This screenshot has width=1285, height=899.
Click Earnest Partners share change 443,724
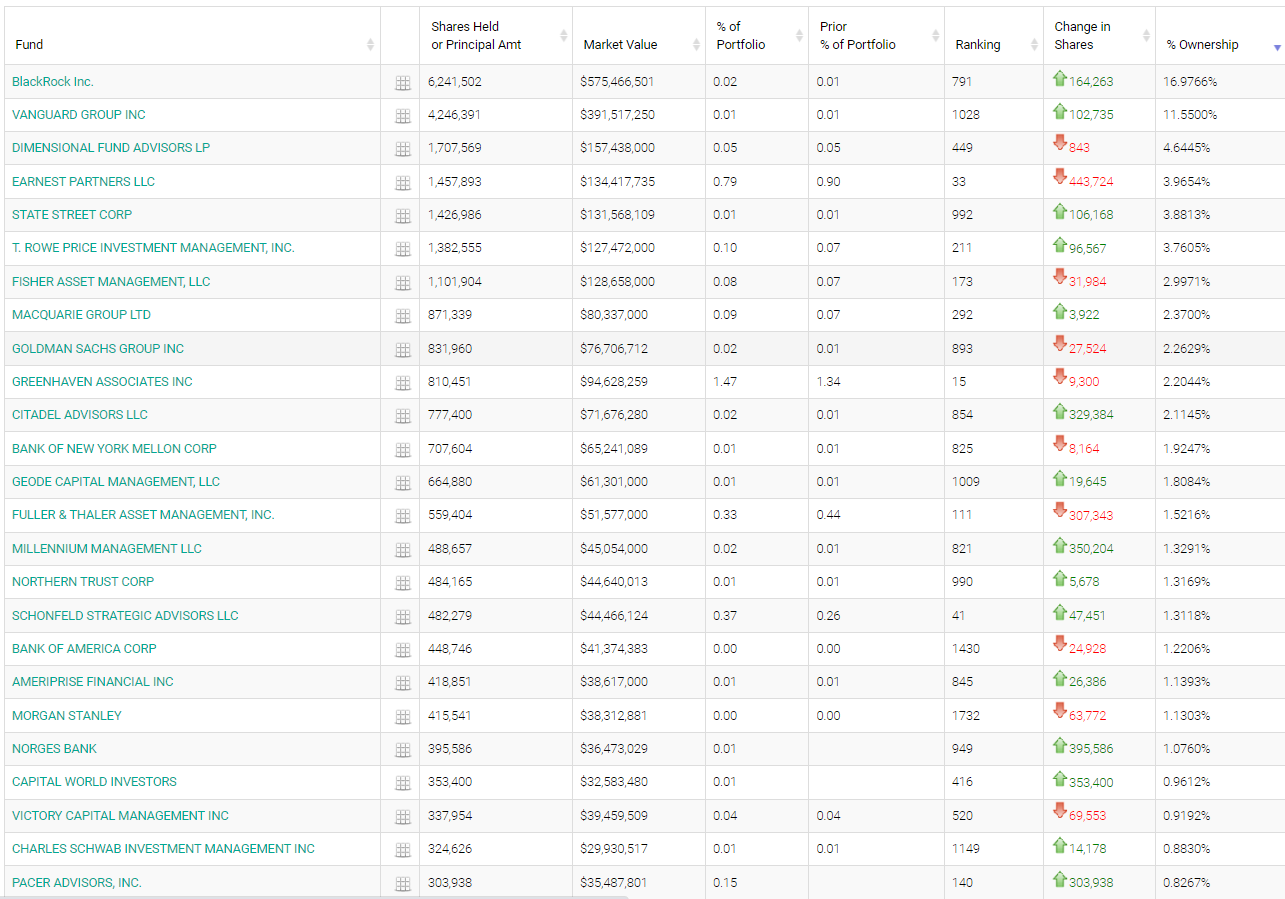tap(1091, 182)
